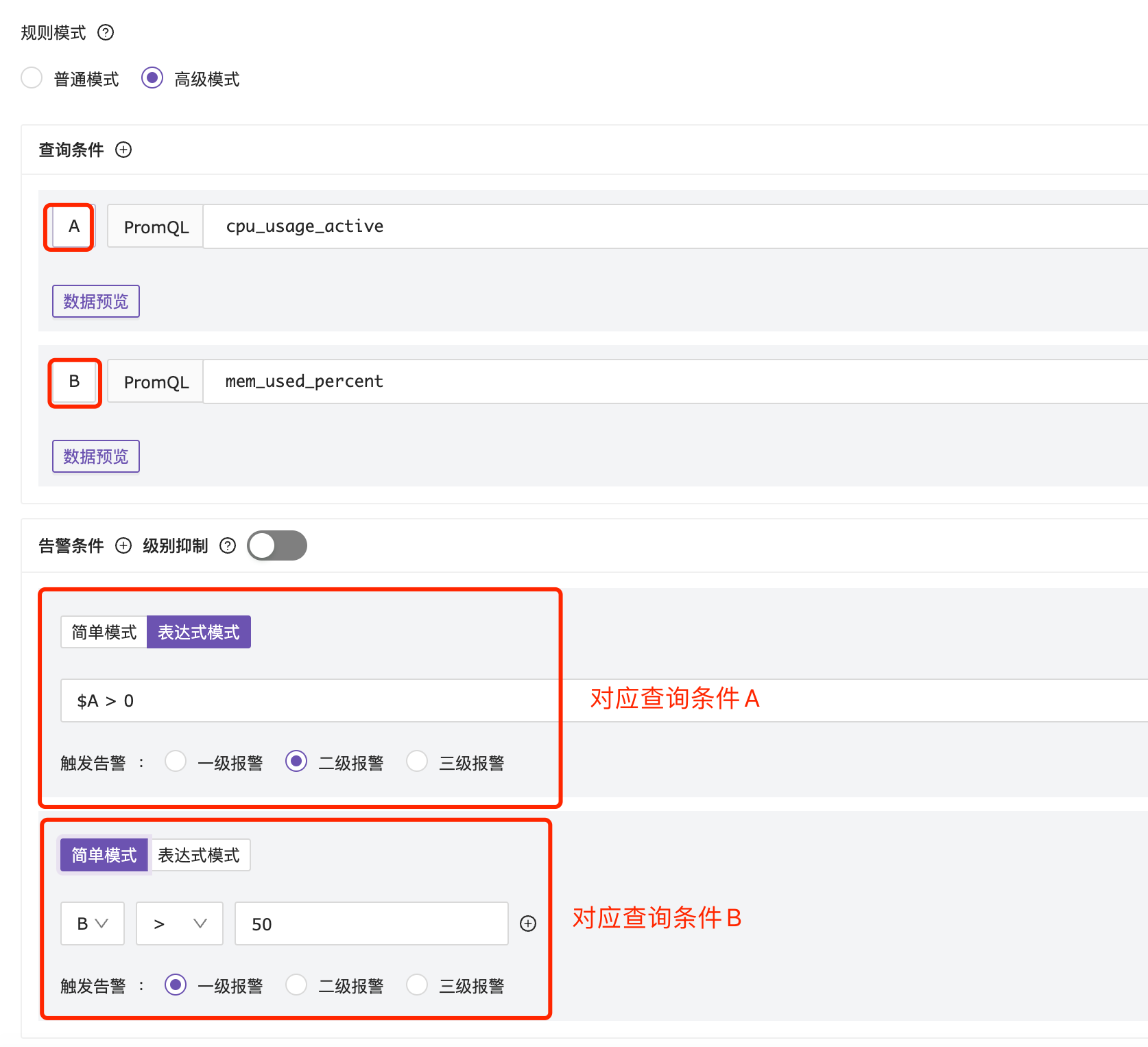
Task: Choose 二级报警 for the B condition
Action: pyautogui.click(x=296, y=985)
